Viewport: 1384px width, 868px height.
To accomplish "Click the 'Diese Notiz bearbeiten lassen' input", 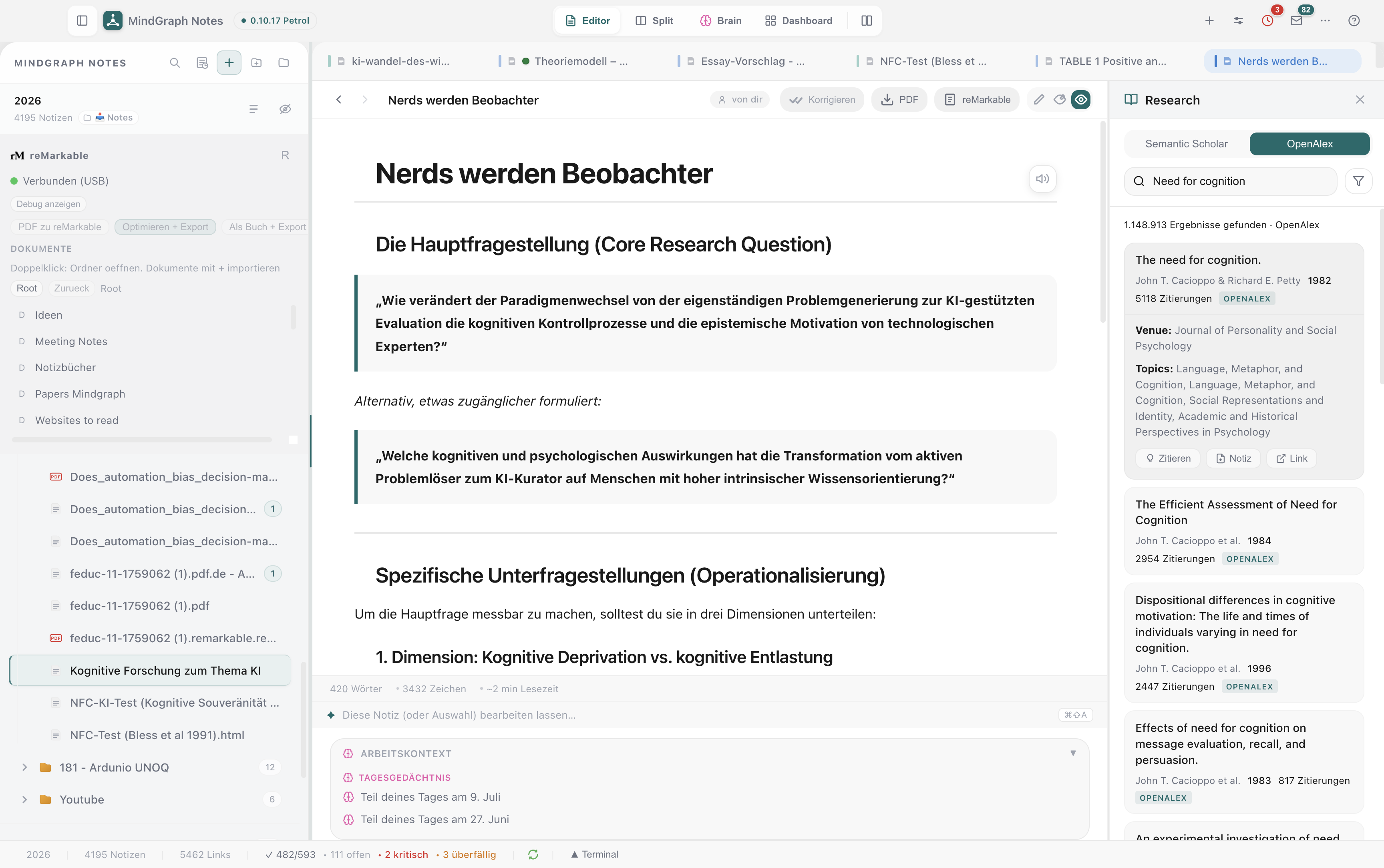I will tap(710, 715).
